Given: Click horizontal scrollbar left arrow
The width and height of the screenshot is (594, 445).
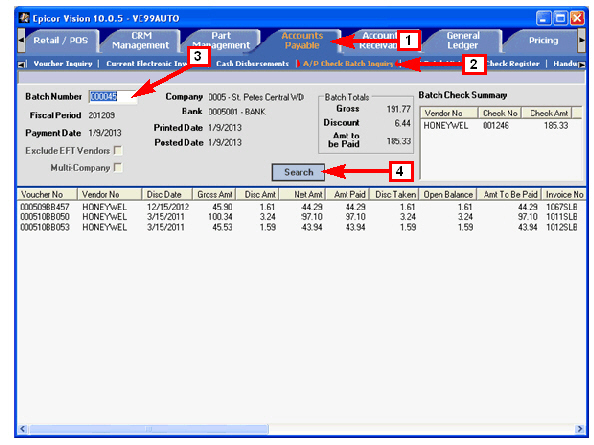Looking at the screenshot, I should (x=23, y=429).
